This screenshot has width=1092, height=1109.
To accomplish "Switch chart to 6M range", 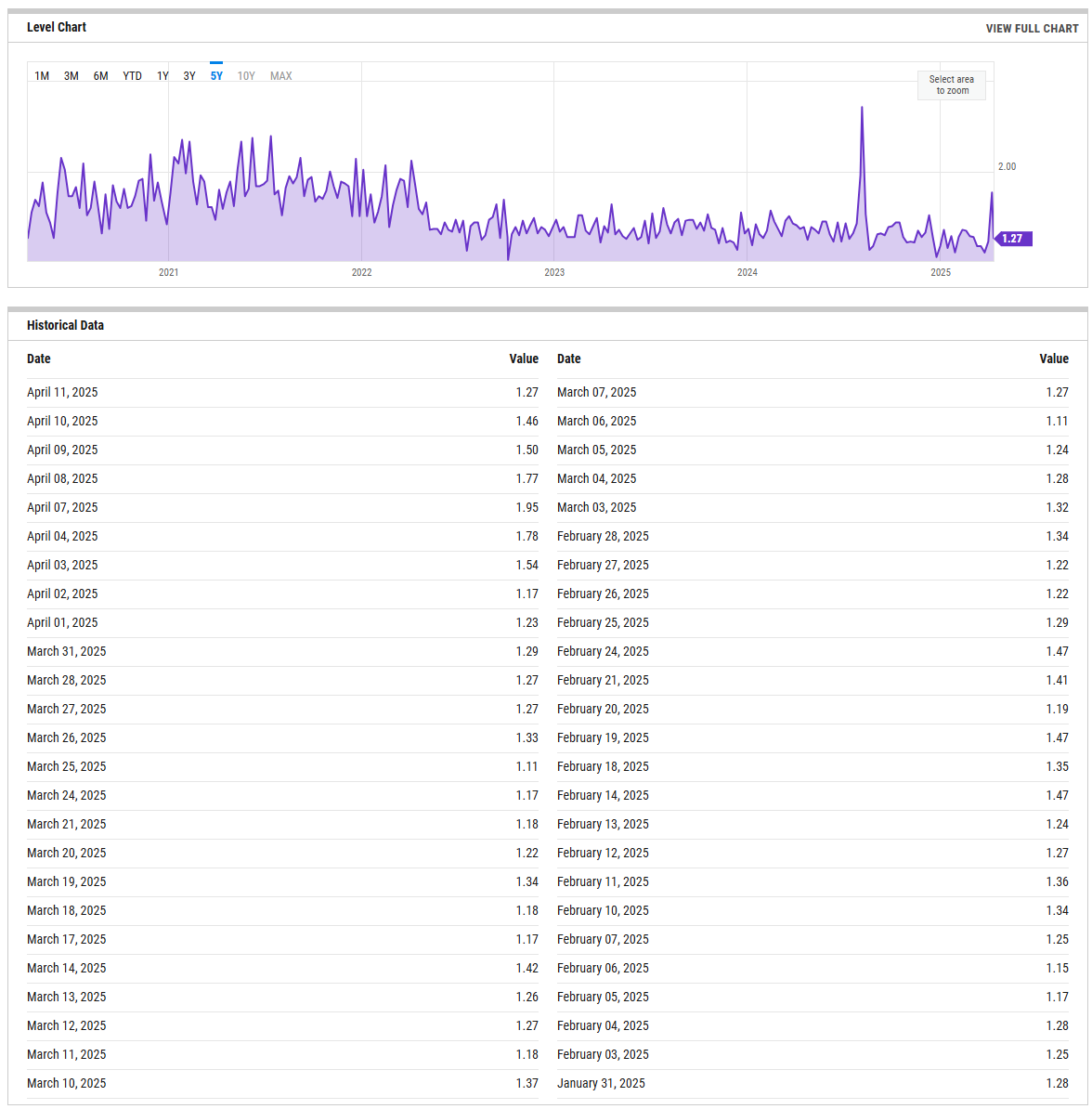I will (x=100, y=75).
